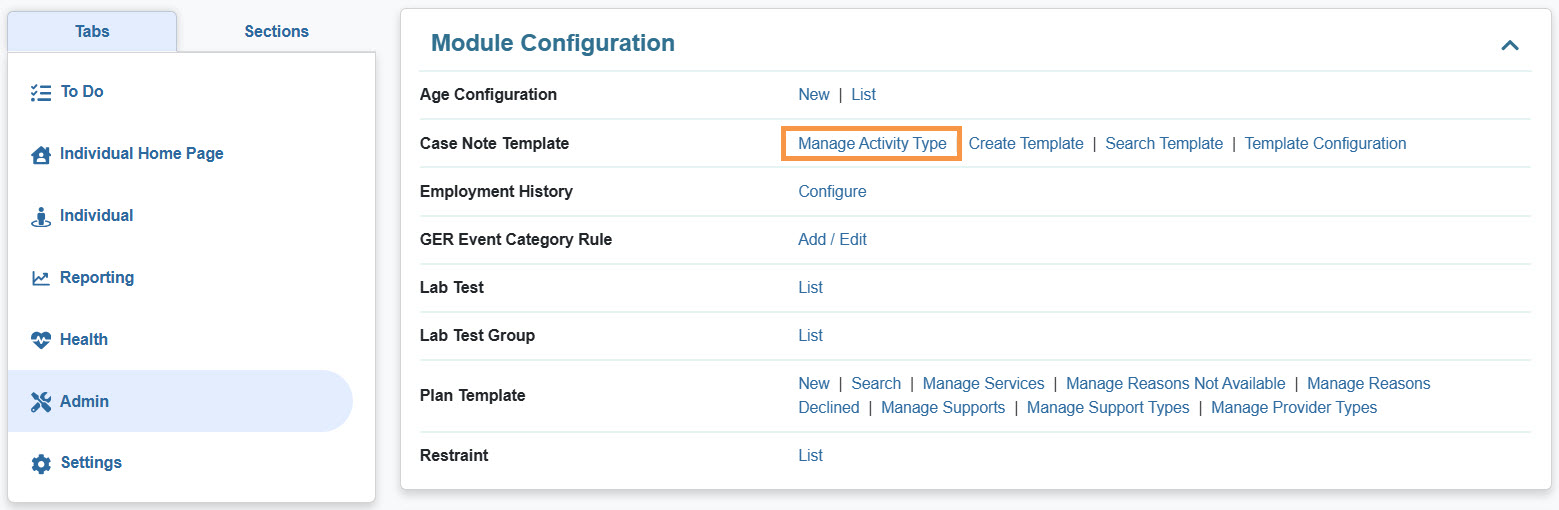
Task: Switch to the Sections tab
Action: point(276,31)
